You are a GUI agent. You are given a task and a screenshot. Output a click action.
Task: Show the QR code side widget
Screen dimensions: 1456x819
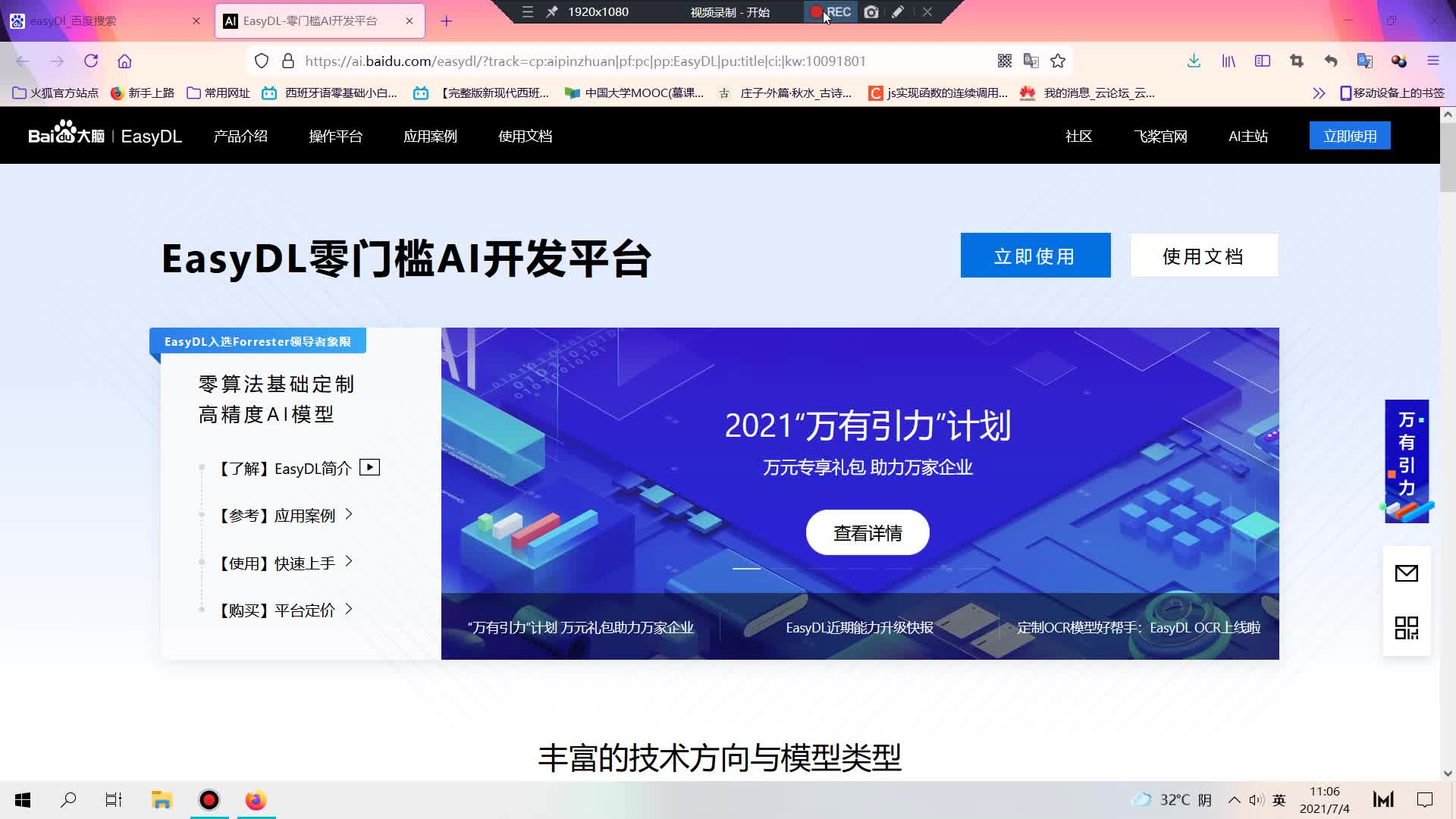click(1407, 628)
